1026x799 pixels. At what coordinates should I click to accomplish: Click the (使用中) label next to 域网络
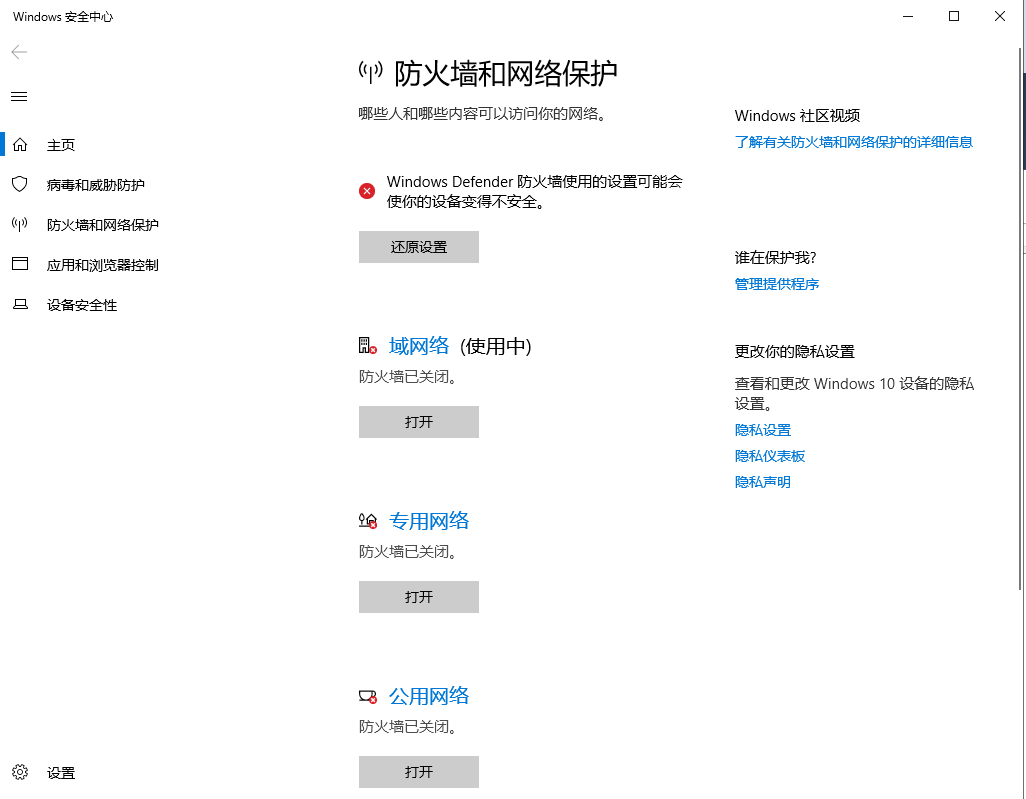click(496, 346)
